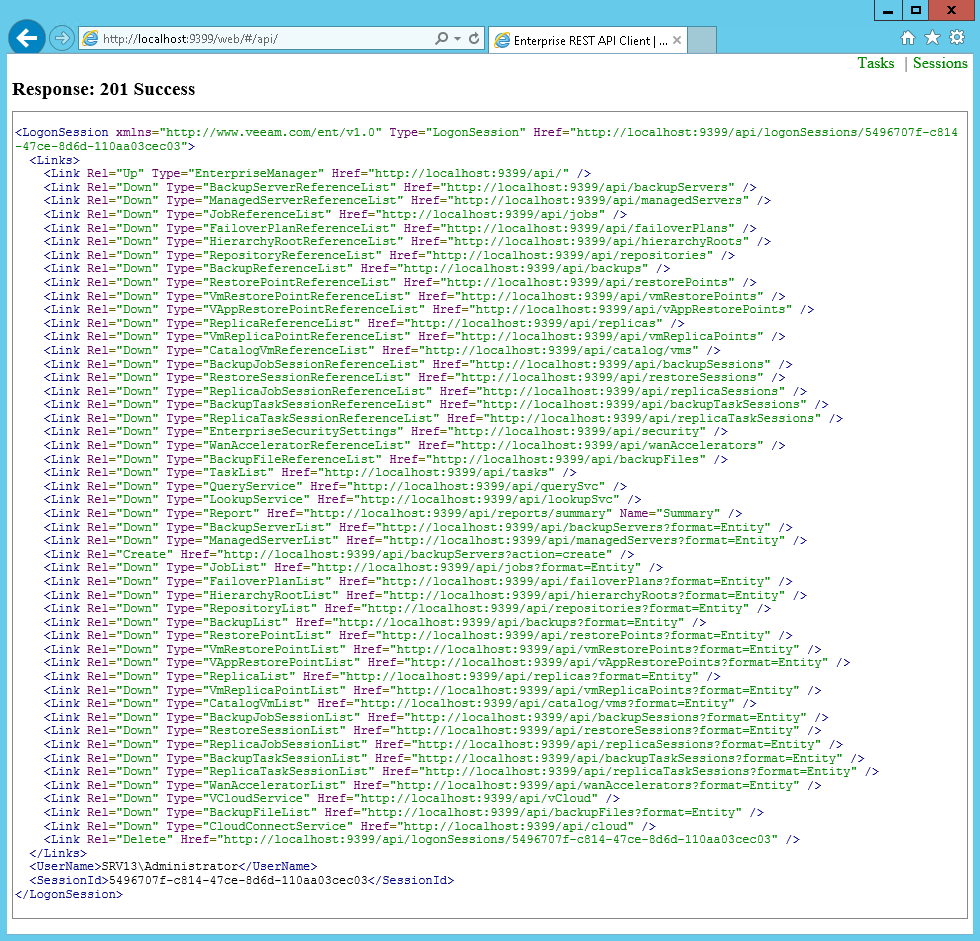Open the Tasks link
980x941 pixels.
click(x=876, y=63)
